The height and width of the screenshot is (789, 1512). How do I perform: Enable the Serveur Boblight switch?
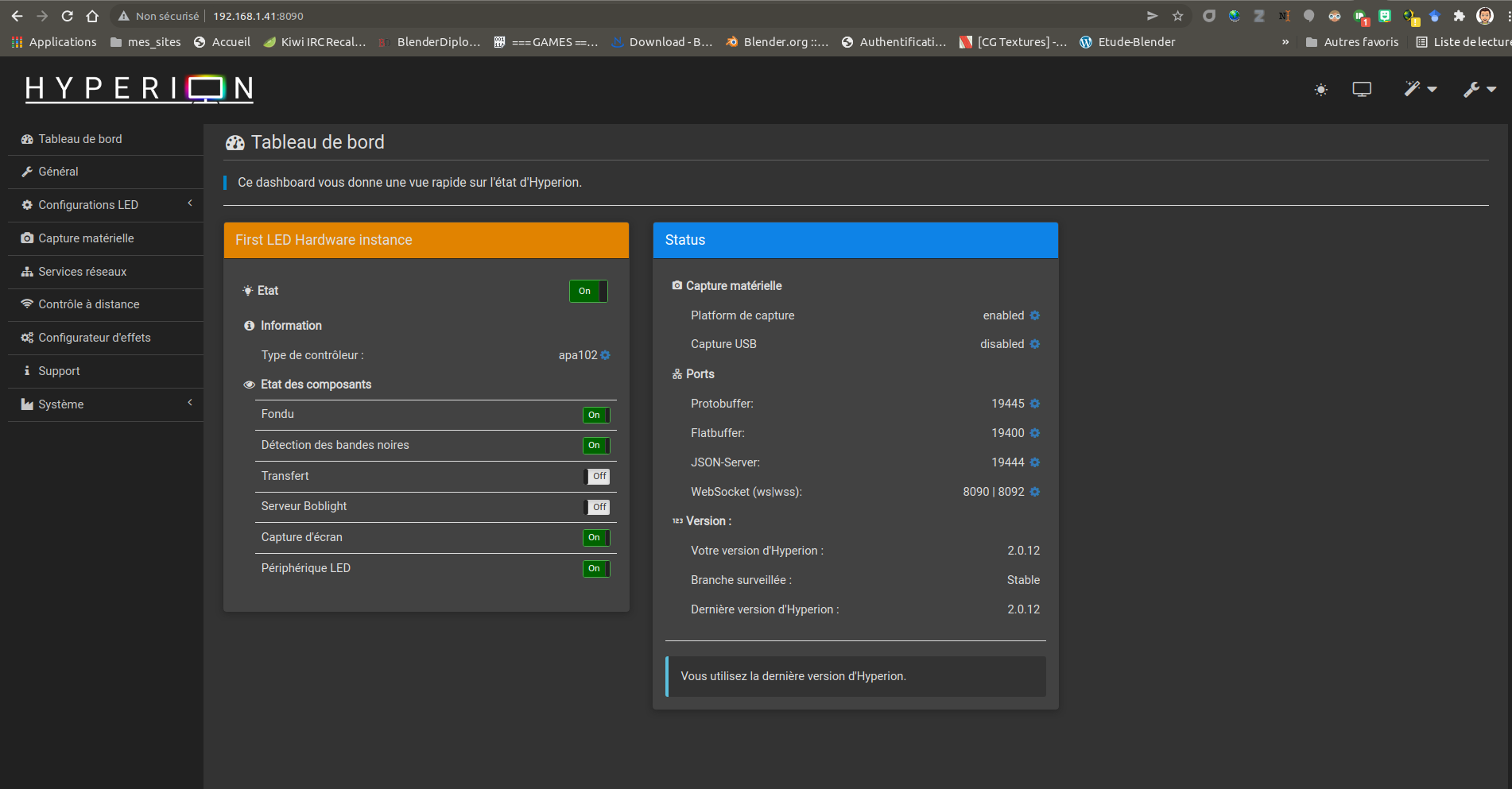pyautogui.click(x=596, y=507)
